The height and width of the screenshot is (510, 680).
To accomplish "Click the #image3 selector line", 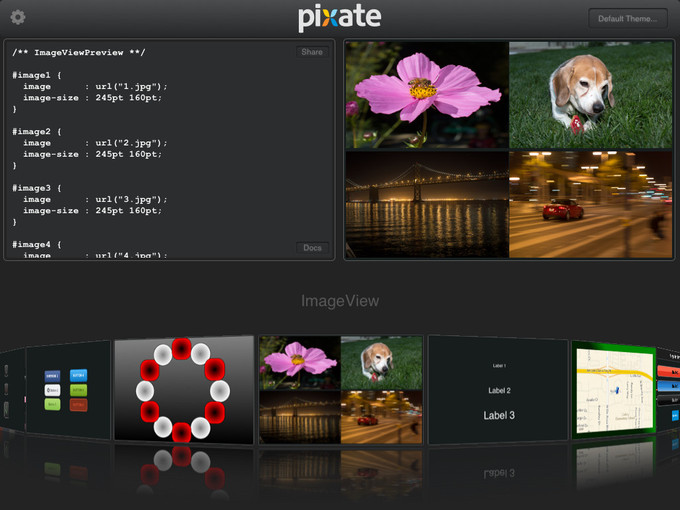I will (x=37, y=188).
